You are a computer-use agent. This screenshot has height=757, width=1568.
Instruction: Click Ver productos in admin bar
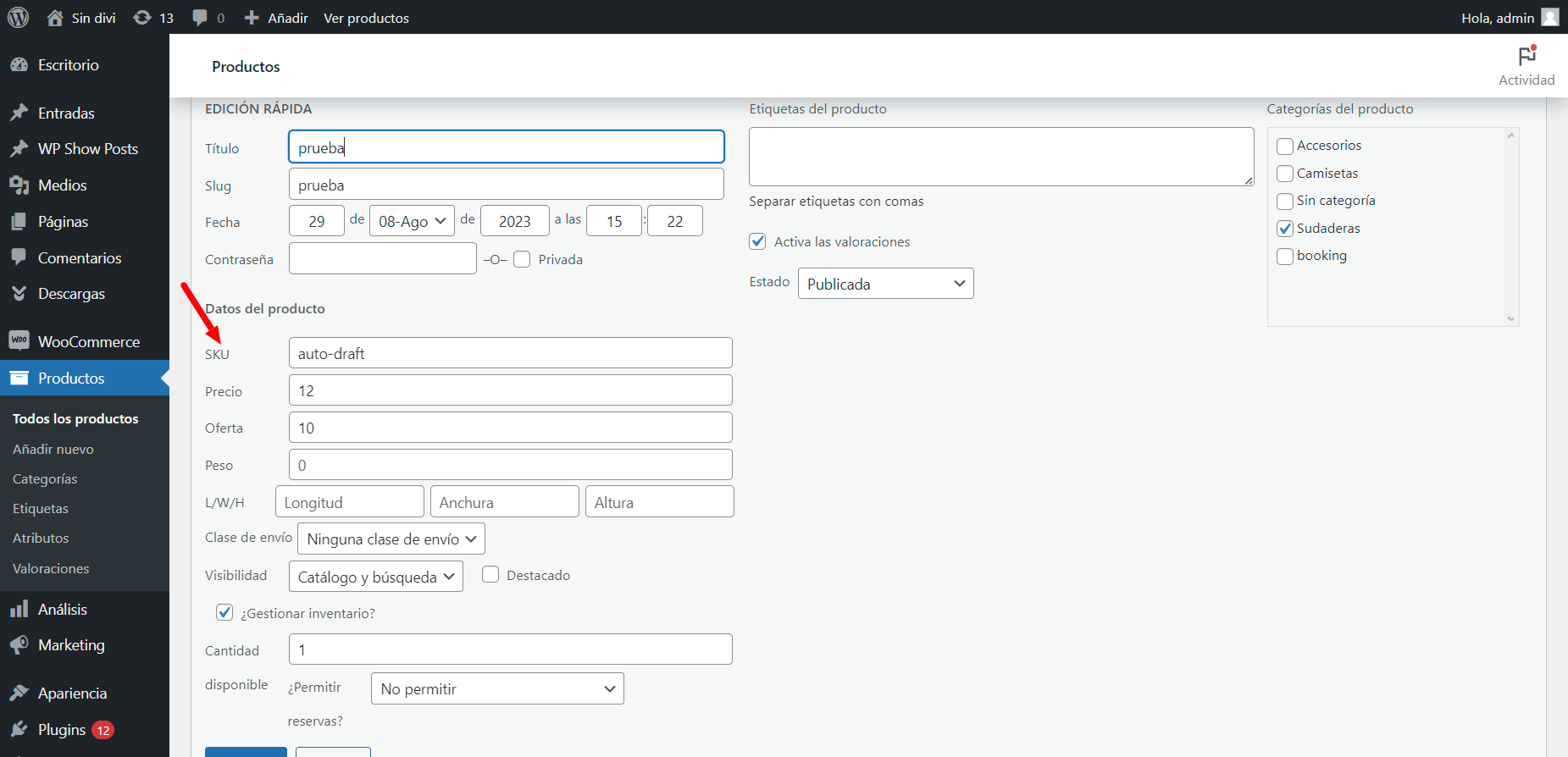[366, 18]
